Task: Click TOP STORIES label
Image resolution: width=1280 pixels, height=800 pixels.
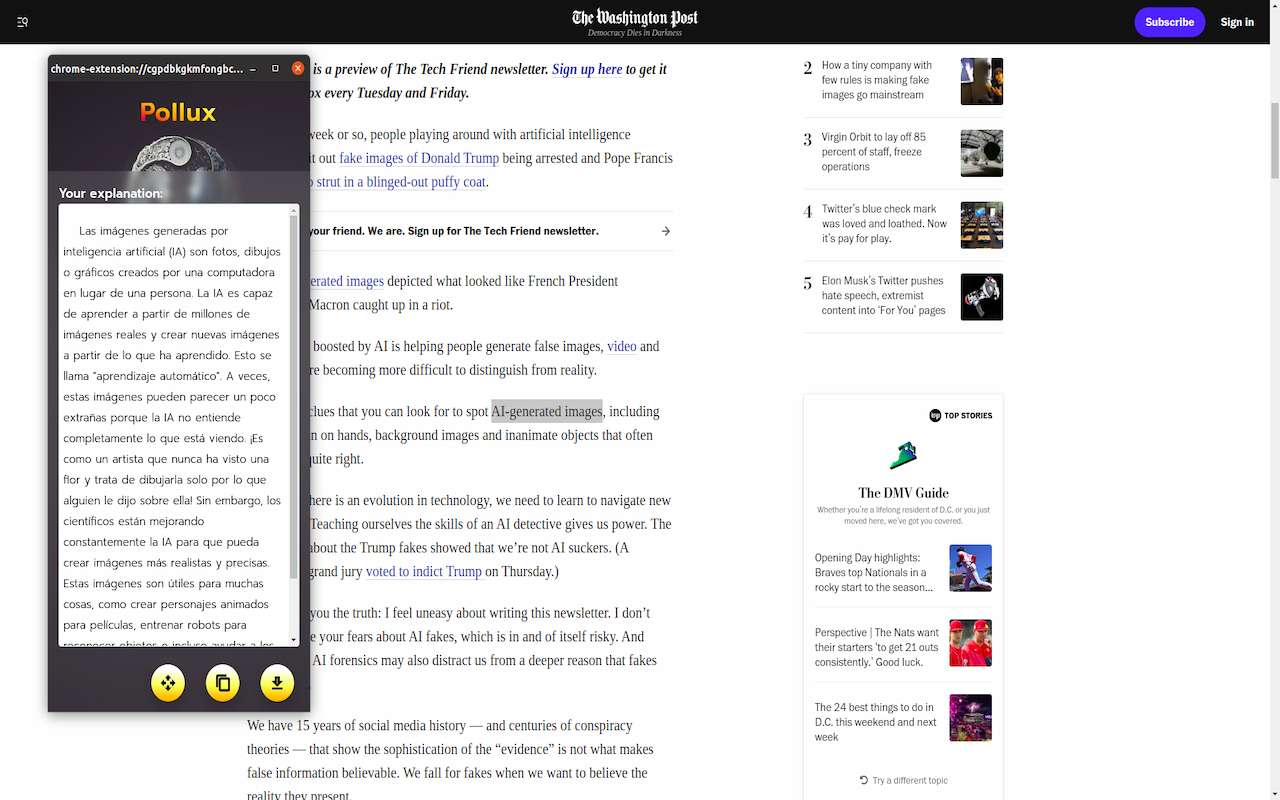Action: (968, 415)
